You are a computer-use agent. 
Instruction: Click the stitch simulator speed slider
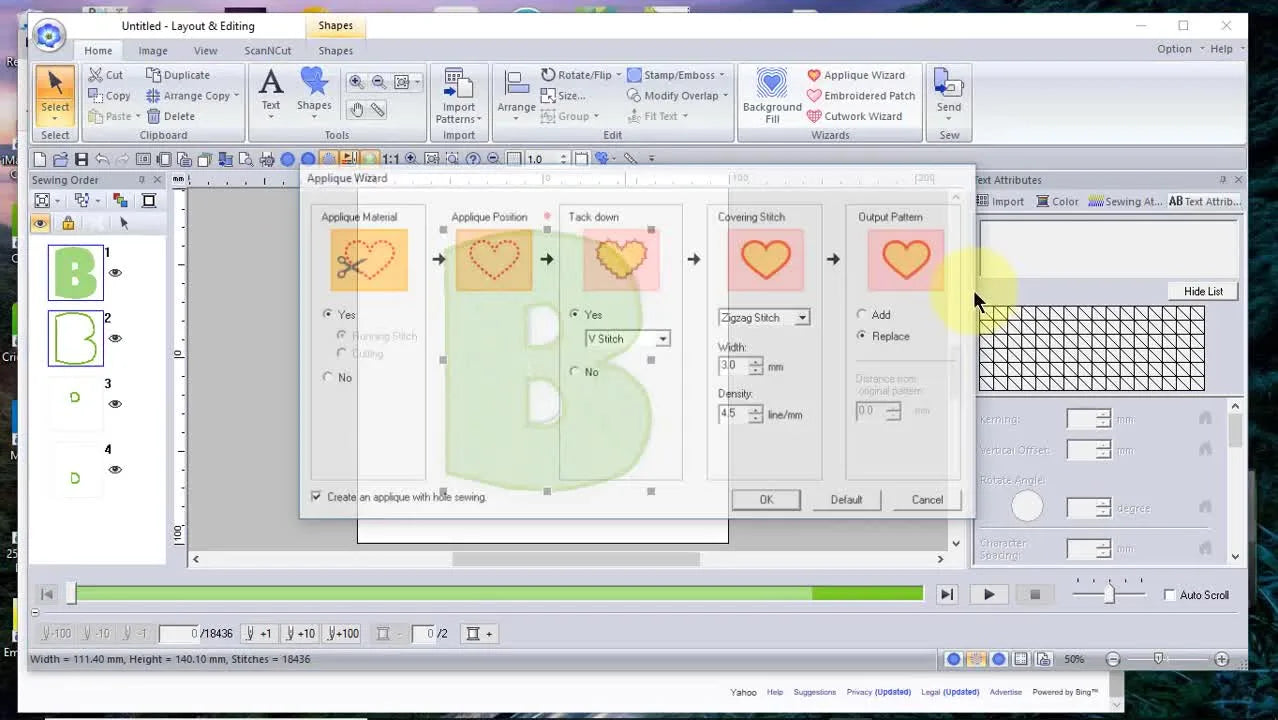(x=1108, y=594)
